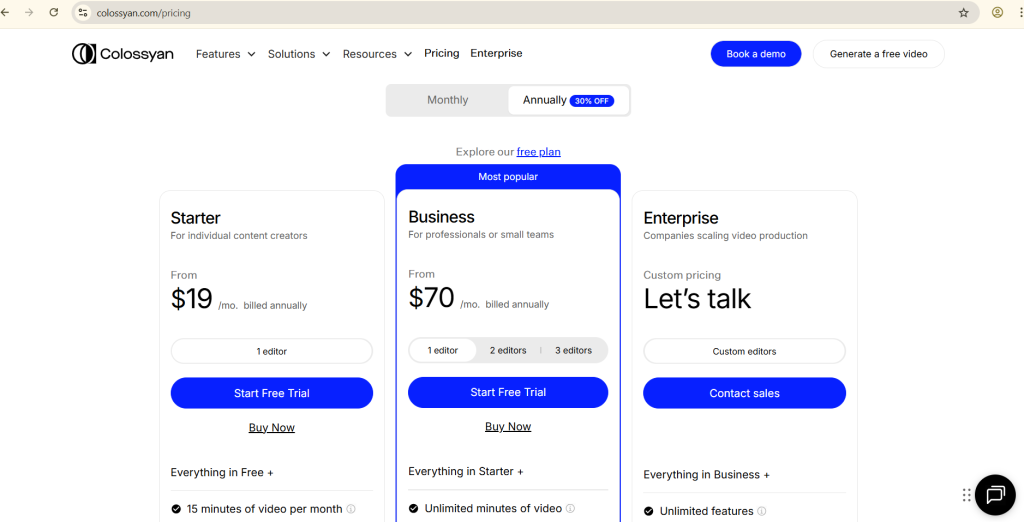1024x522 pixels.
Task: Click the Colossyan logo icon
Action: [x=84, y=54]
